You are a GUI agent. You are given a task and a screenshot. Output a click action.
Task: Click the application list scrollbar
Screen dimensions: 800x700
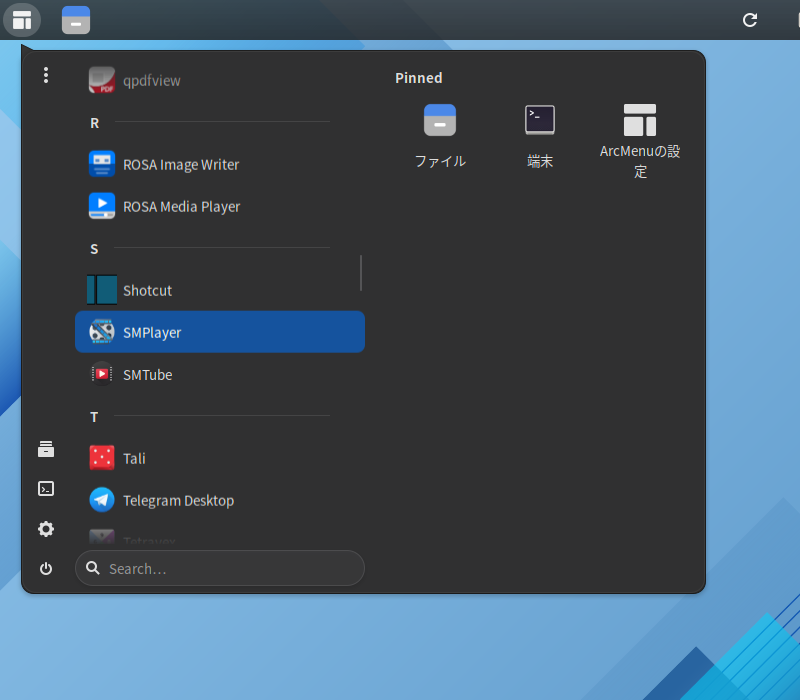(361, 273)
